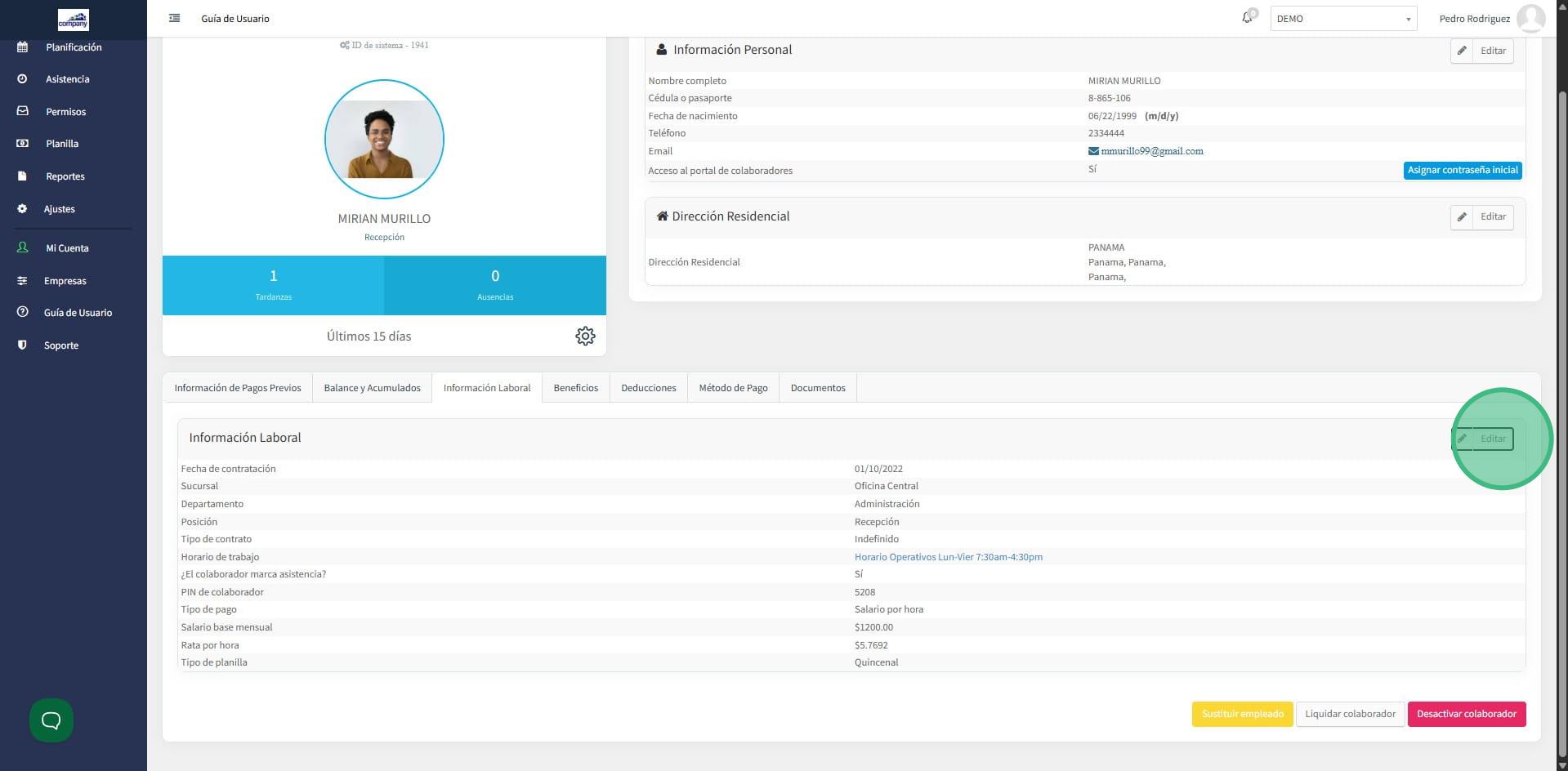Open the notifications bell icon
The width and height of the screenshot is (1568, 771).
(1247, 18)
